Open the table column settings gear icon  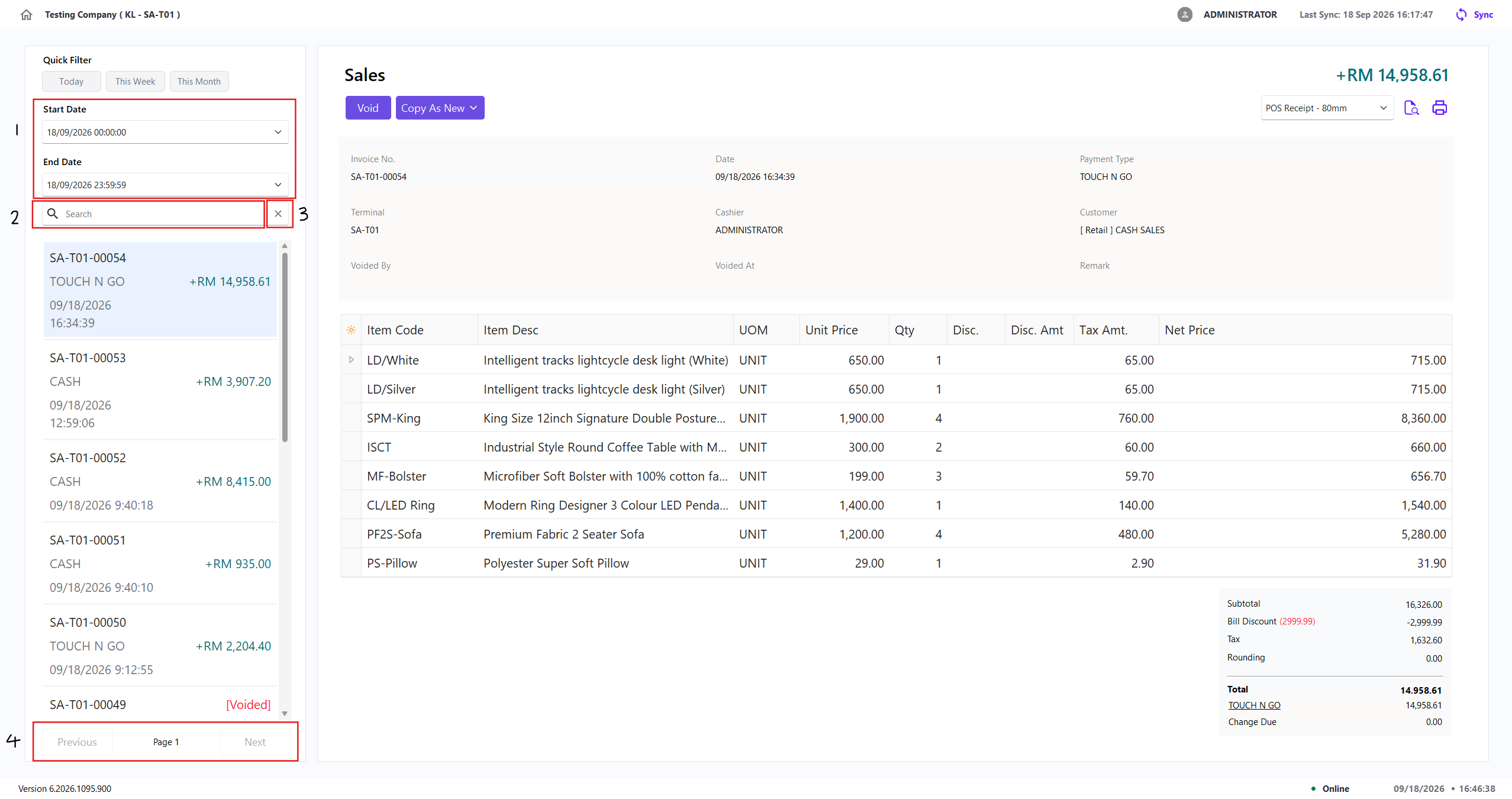352,330
